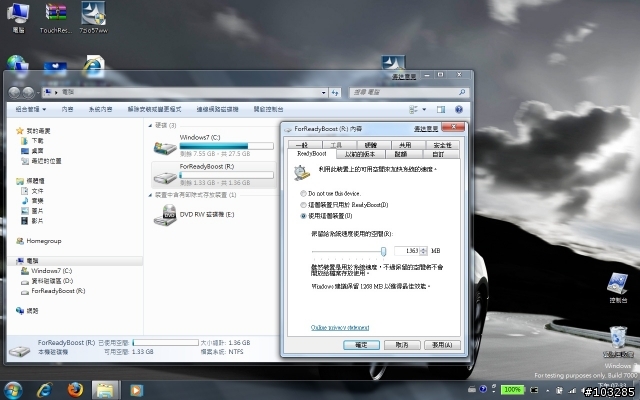
Task: Click the Music note icon in Libraries
Action: click(x=25, y=200)
